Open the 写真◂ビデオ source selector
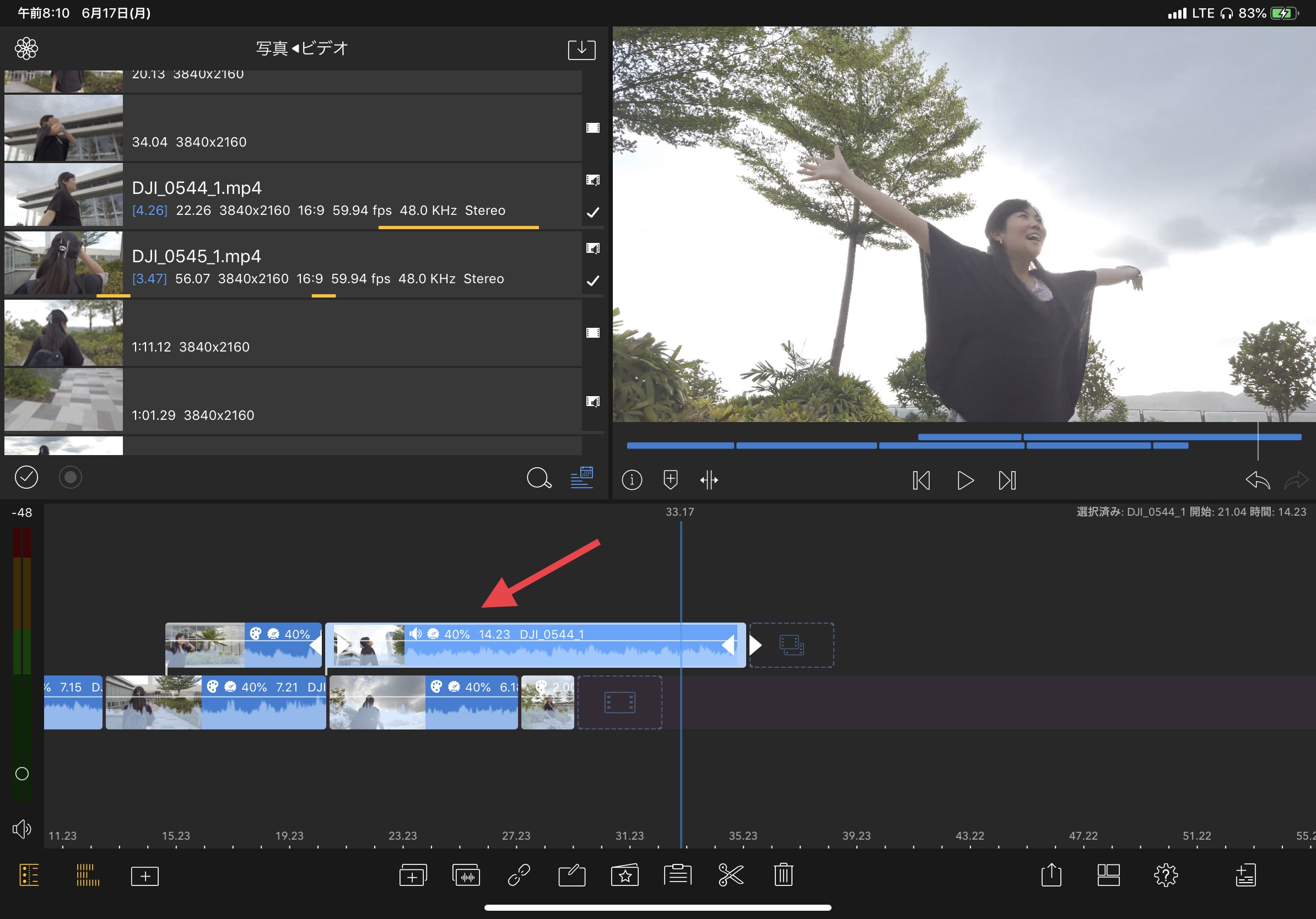 pos(301,48)
